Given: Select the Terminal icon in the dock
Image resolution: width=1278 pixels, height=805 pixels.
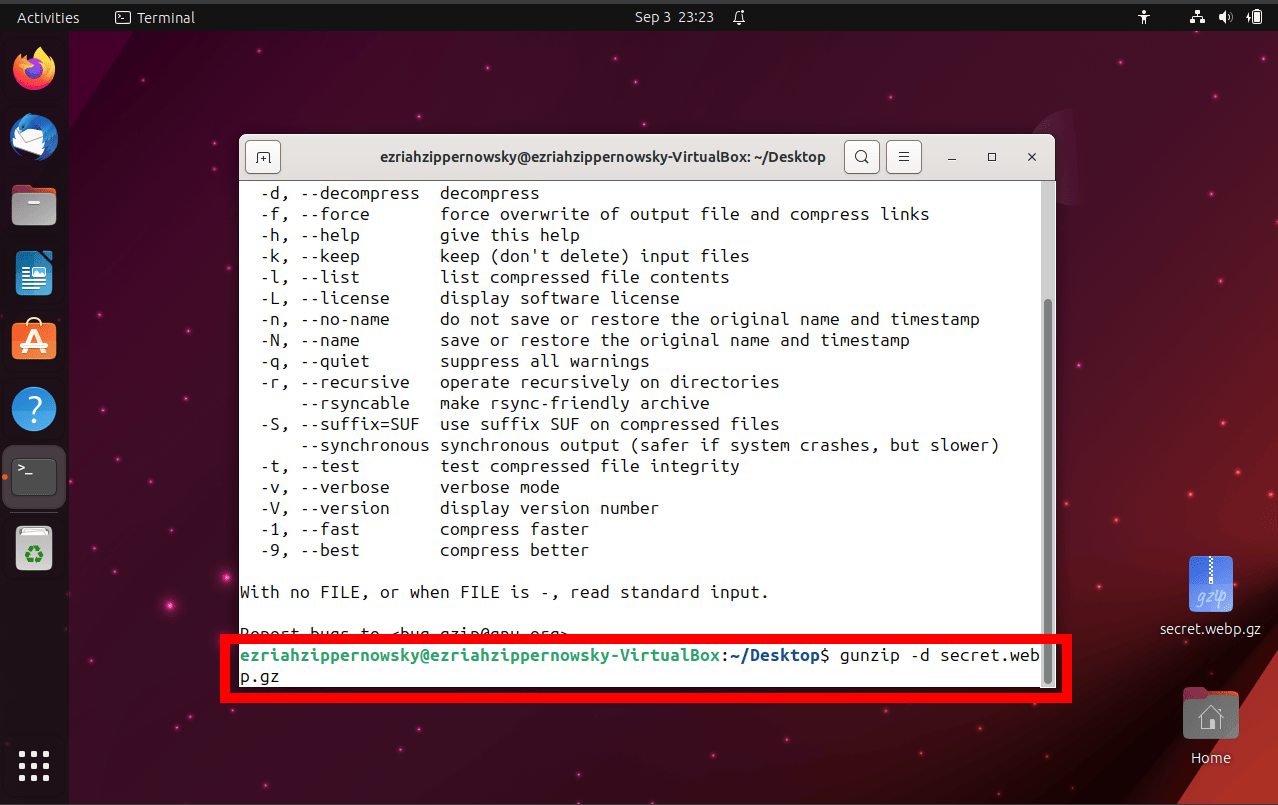Looking at the screenshot, I should (33, 477).
